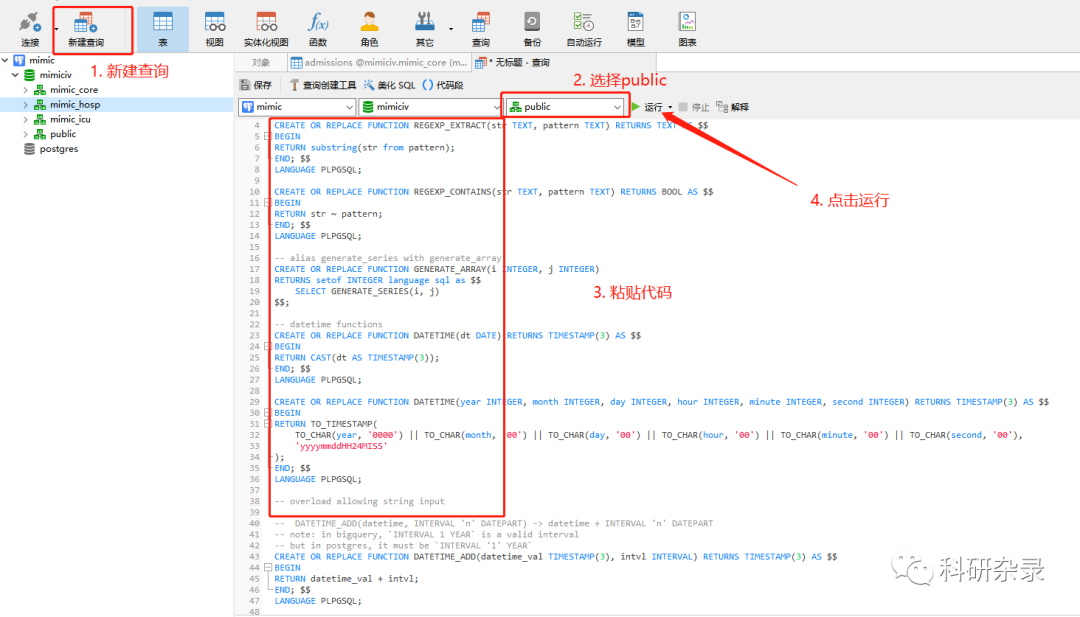Open the 实体化视图 (Materialized Views) icon
Screen dimensions: 1080x617
point(265,27)
